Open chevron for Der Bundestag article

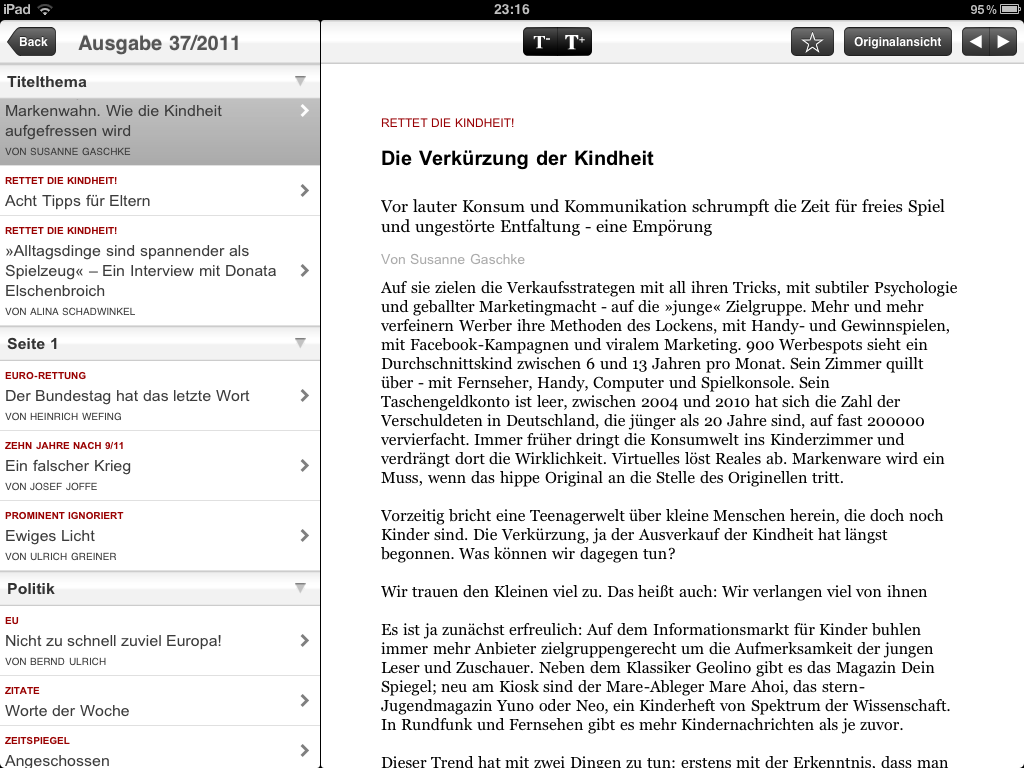(x=304, y=396)
